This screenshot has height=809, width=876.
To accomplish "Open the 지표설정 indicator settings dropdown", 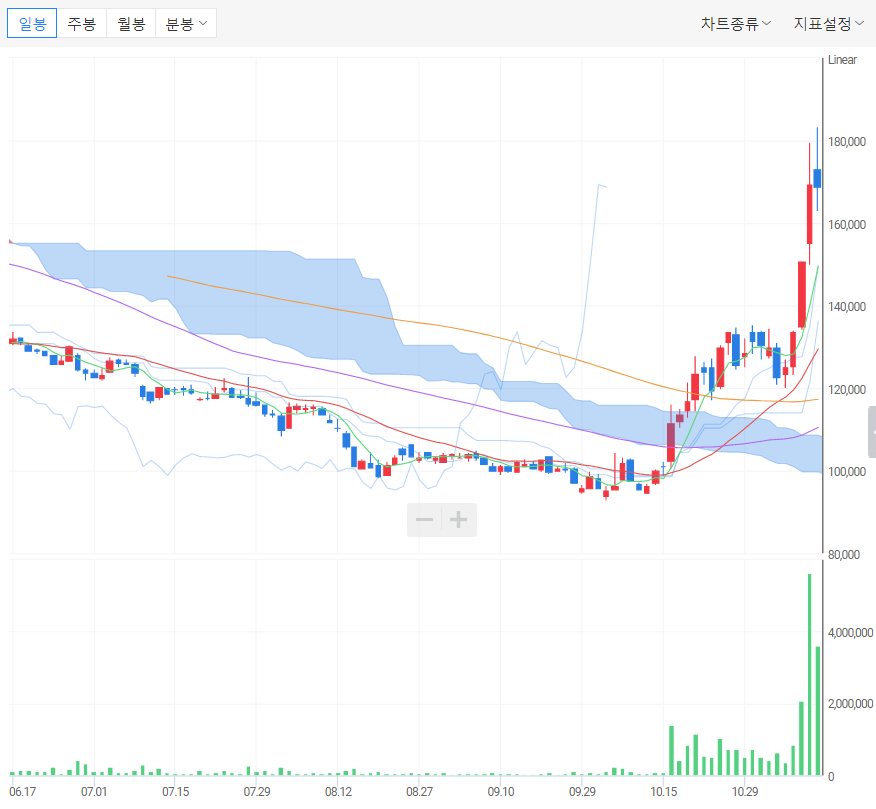I will click(829, 23).
